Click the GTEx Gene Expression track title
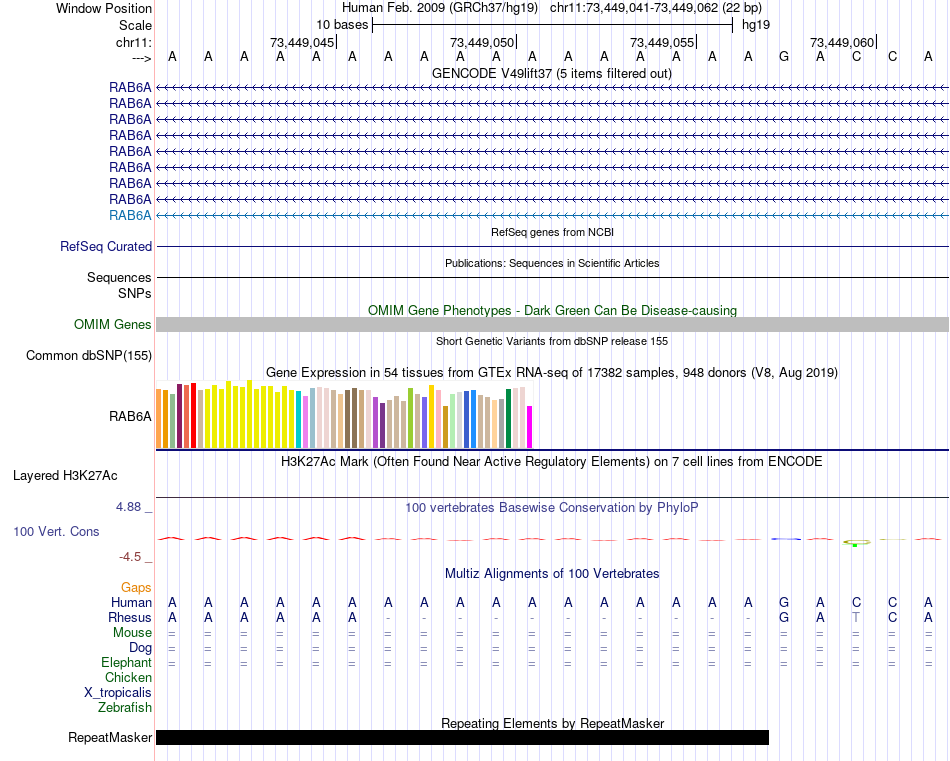950x761 pixels. 552,373
